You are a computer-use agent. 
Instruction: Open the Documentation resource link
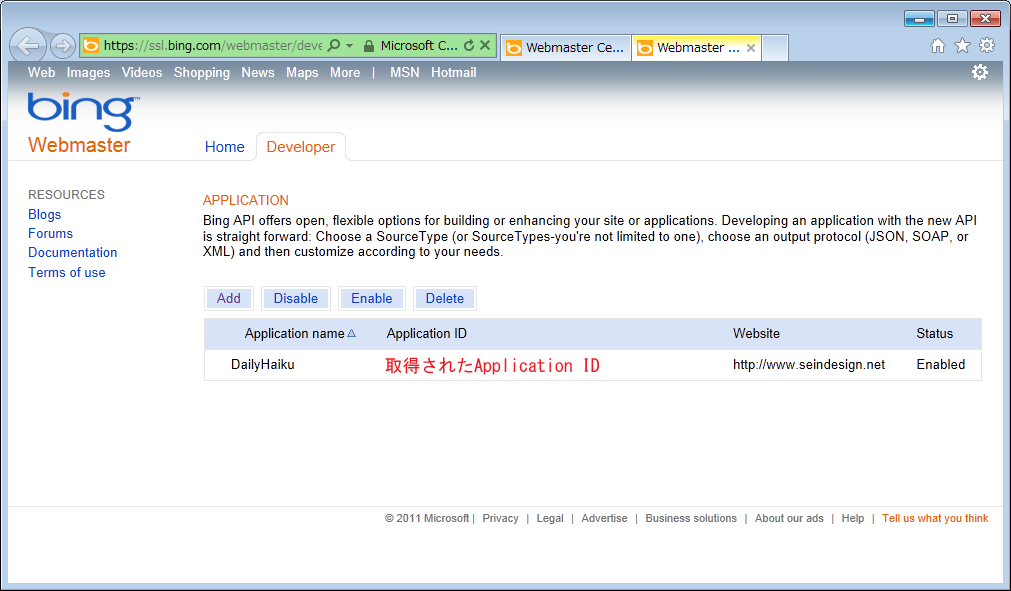point(72,253)
